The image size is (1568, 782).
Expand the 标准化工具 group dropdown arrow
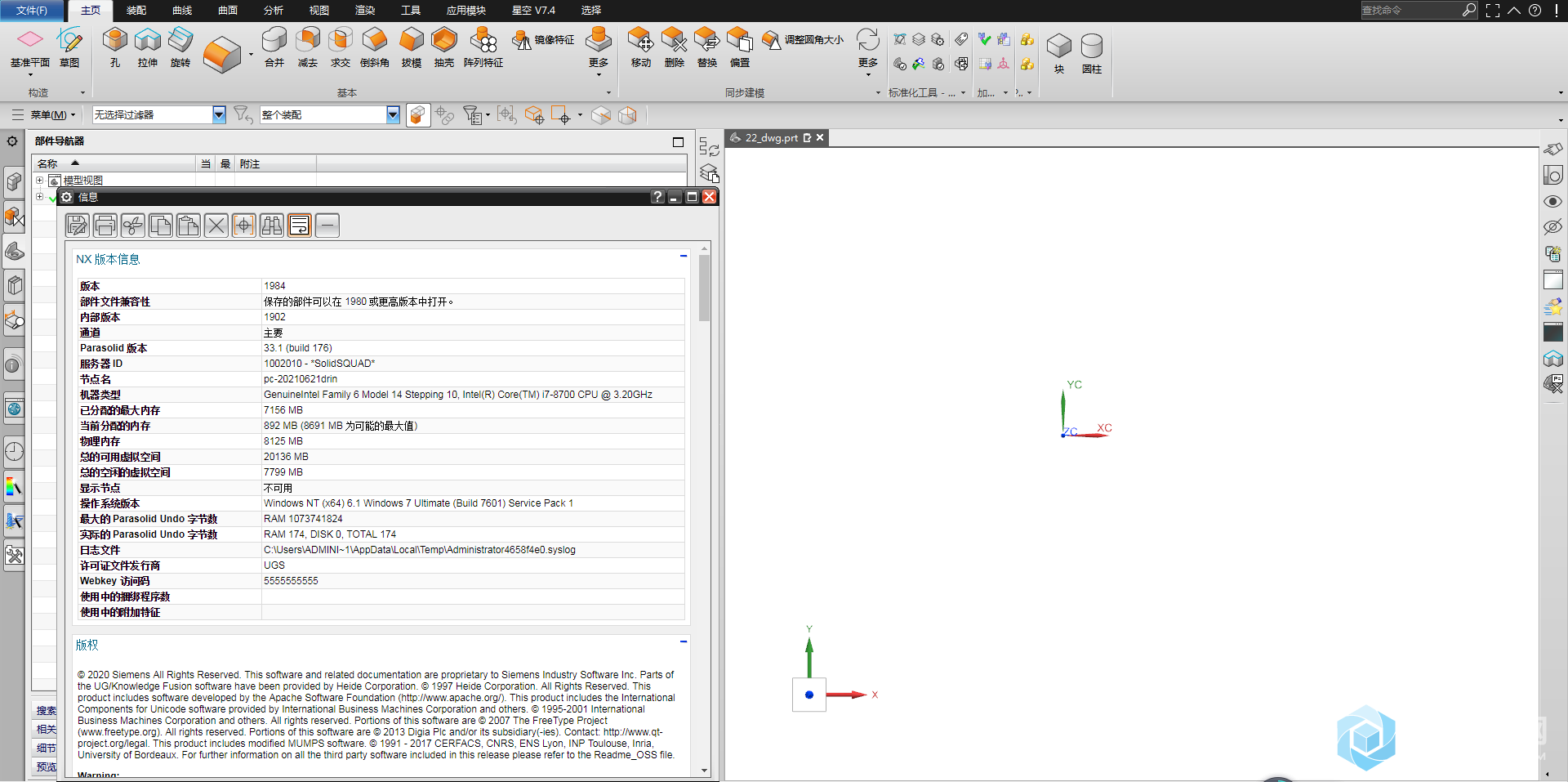(963, 93)
